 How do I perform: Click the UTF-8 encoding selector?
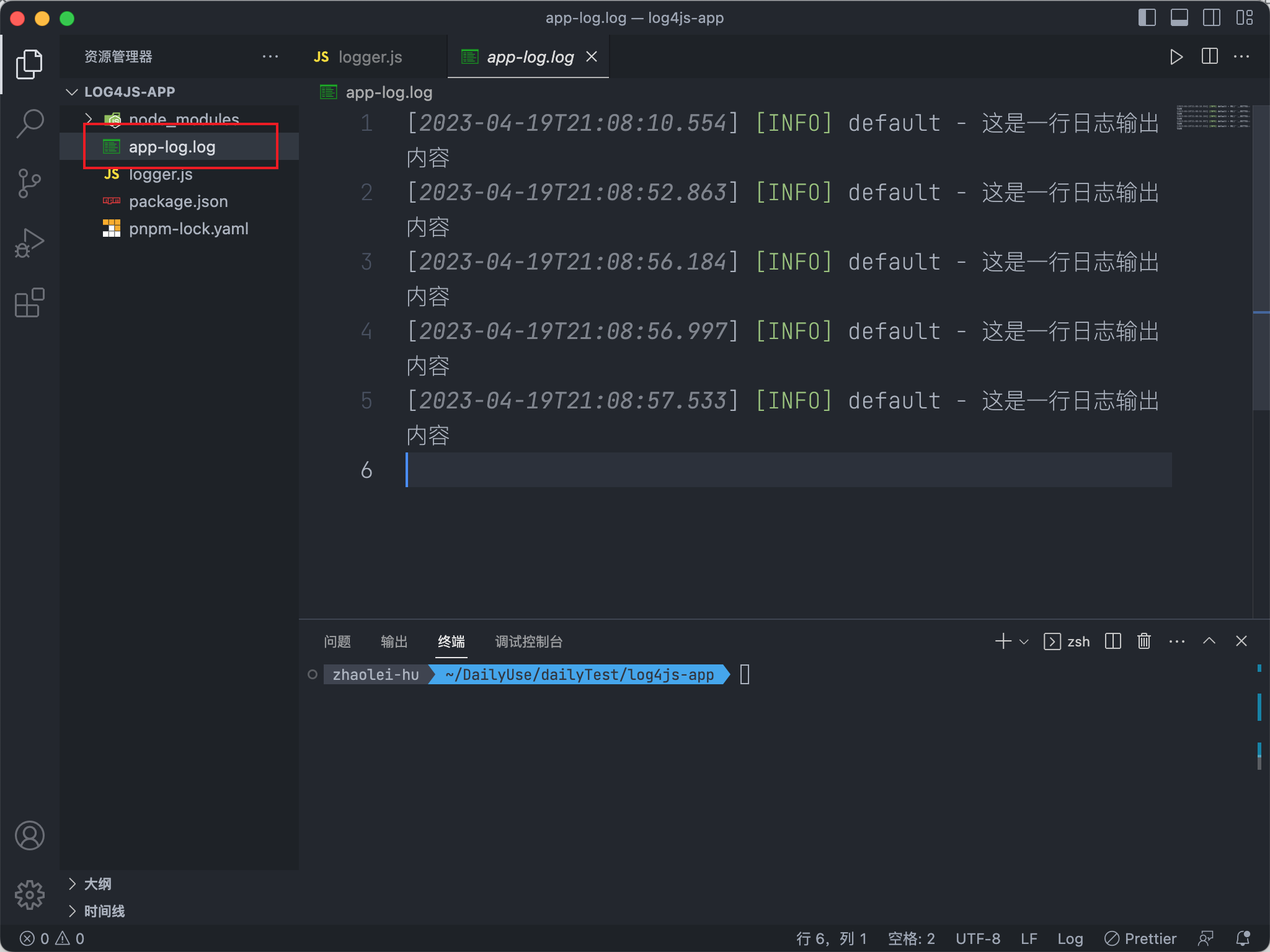(x=977, y=938)
